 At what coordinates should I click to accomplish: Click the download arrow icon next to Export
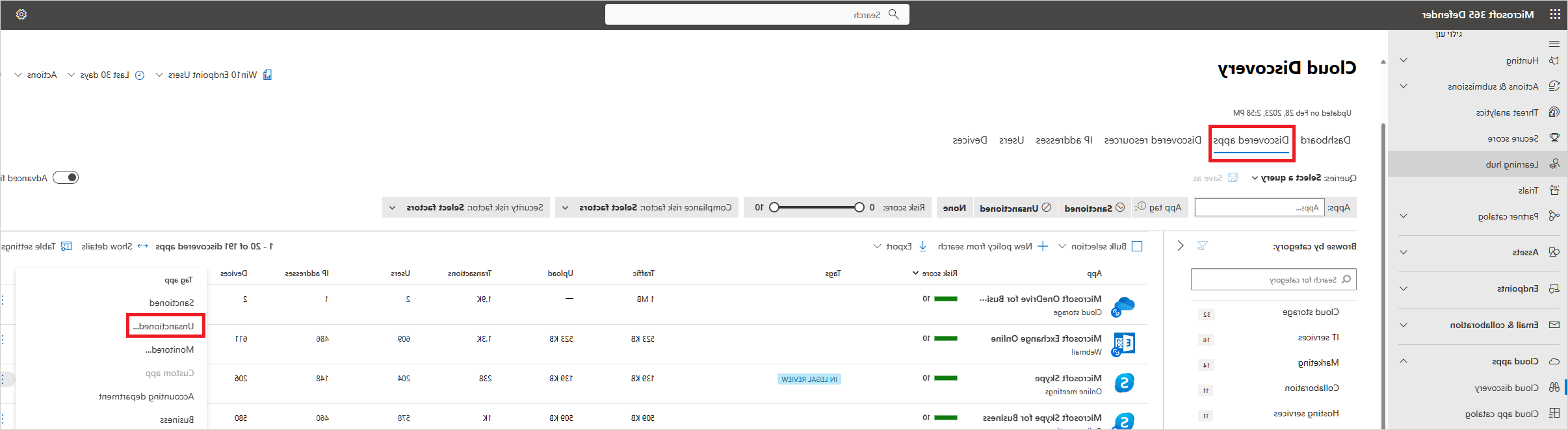pyautogui.click(x=922, y=246)
